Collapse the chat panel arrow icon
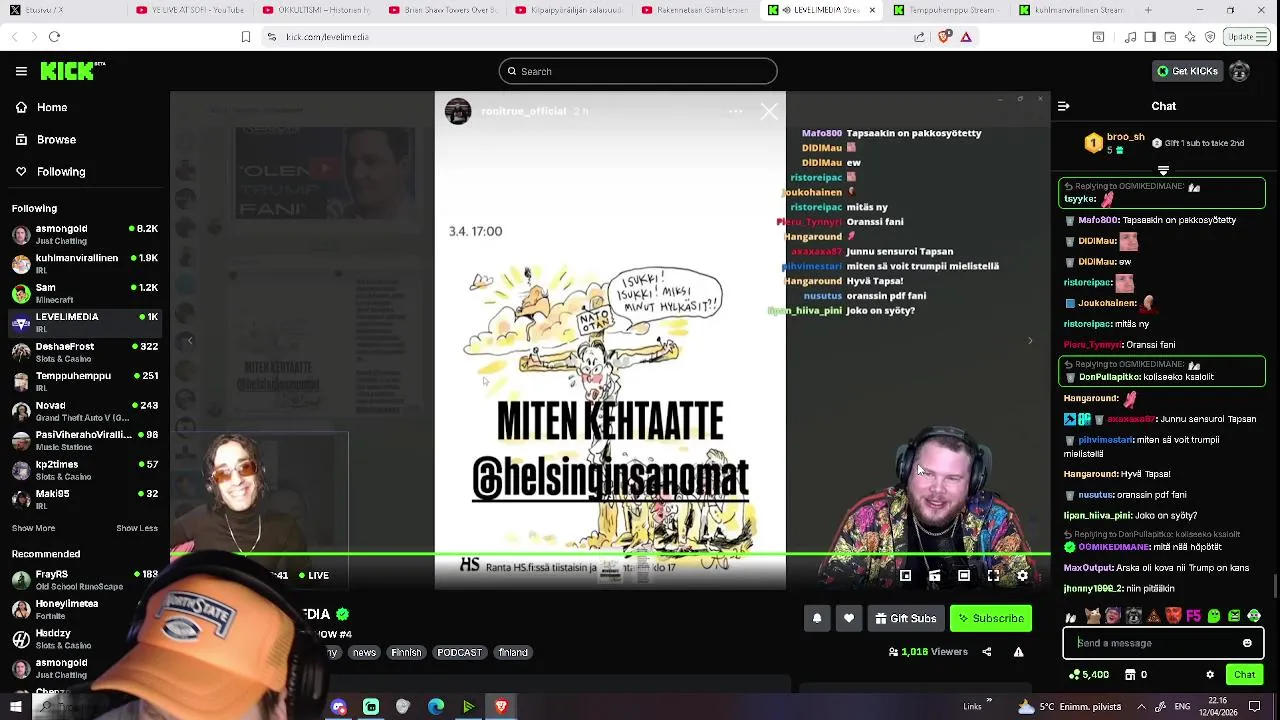Screen dimensions: 1280x720 click(x=1063, y=106)
